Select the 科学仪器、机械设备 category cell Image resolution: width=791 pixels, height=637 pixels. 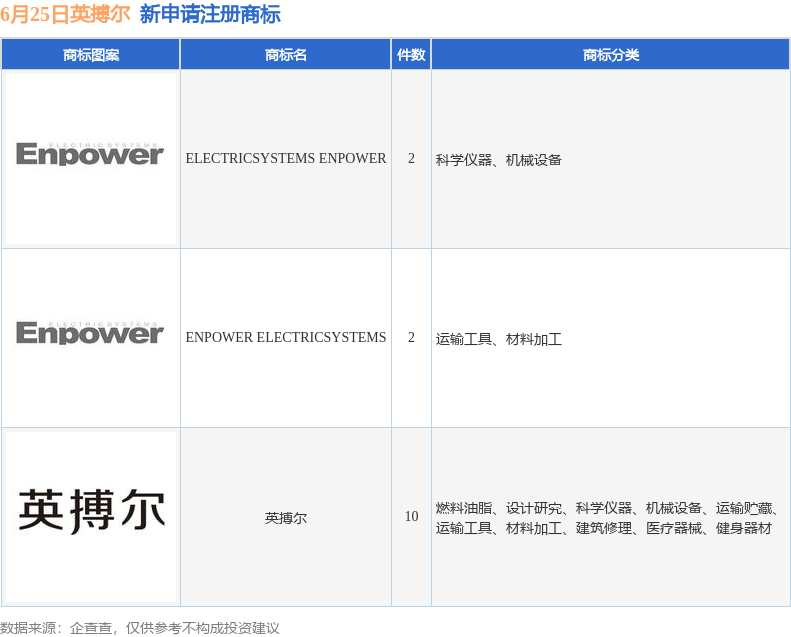[611, 159]
